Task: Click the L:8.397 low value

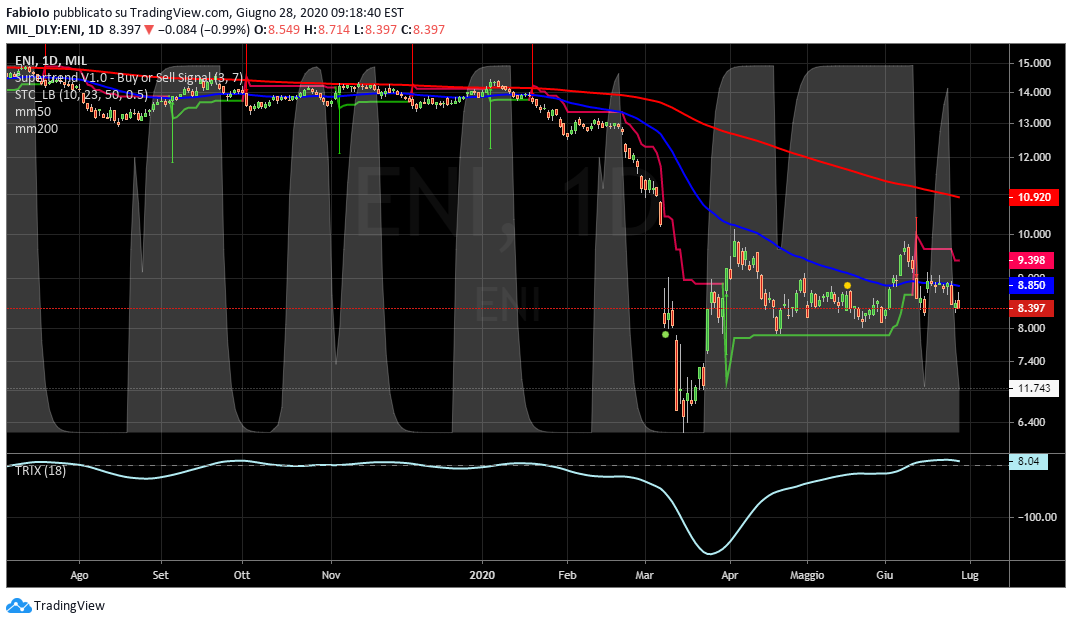Action: (x=375, y=30)
